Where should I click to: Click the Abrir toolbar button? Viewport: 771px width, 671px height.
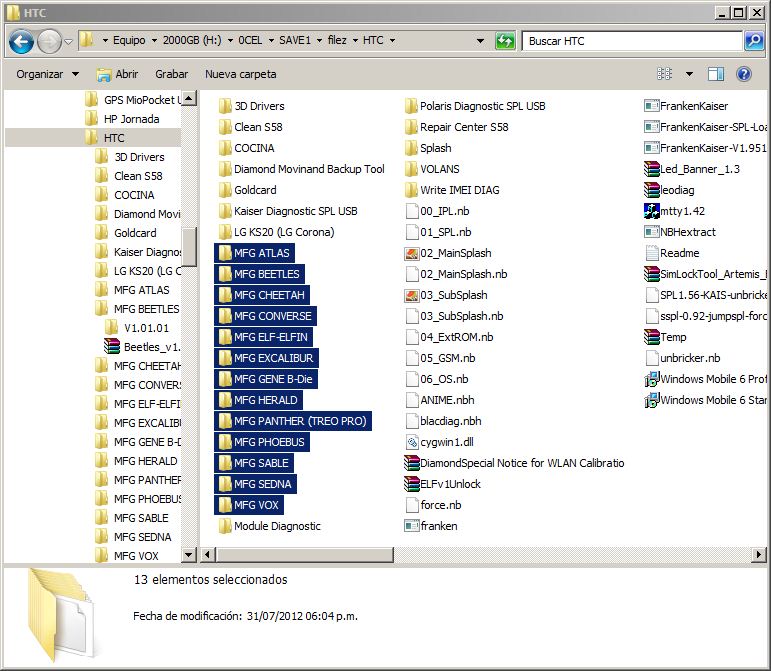[x=118, y=74]
